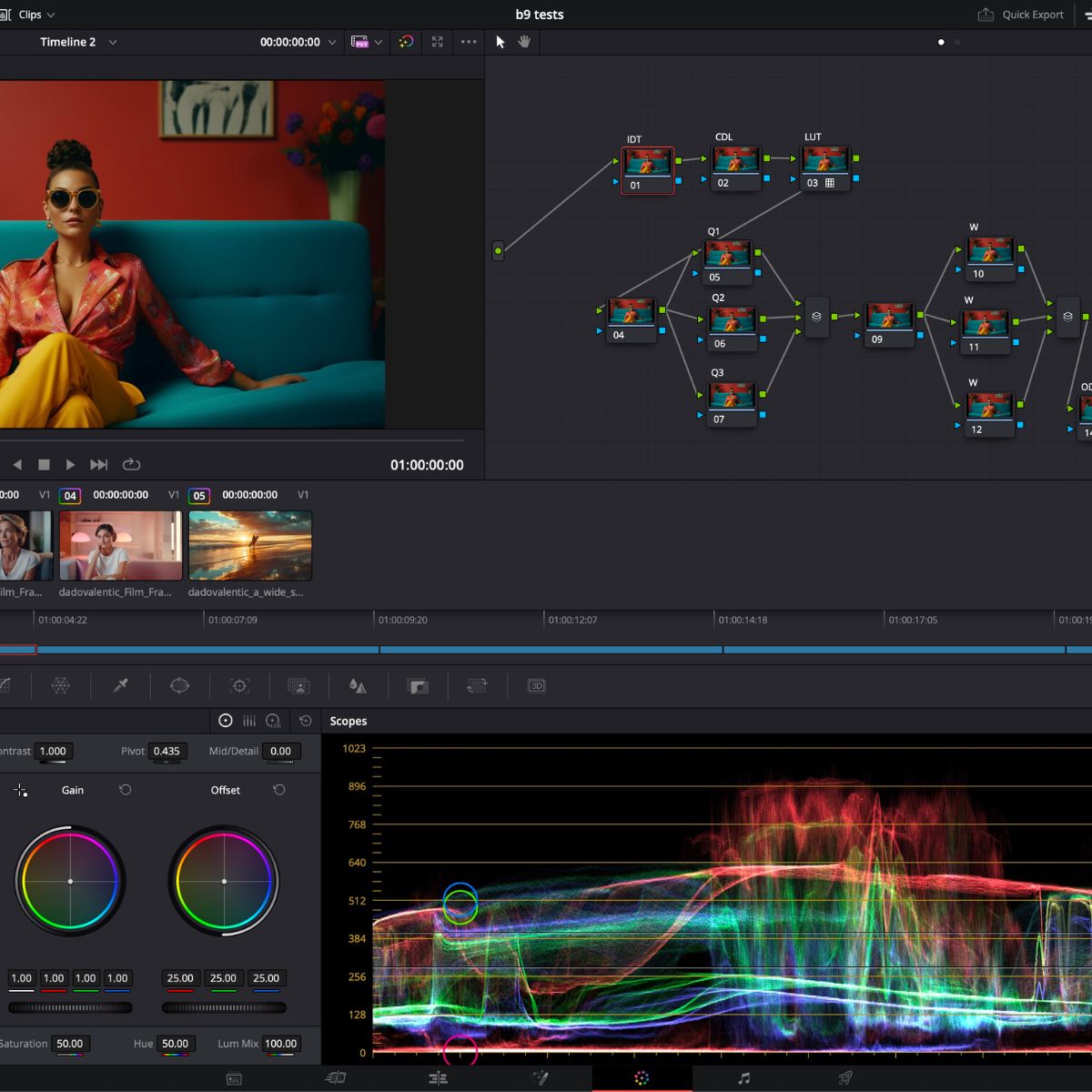Viewport: 1092px width, 1092px height.
Task: Click the layer mixer node after Q nodes
Action: [816, 317]
